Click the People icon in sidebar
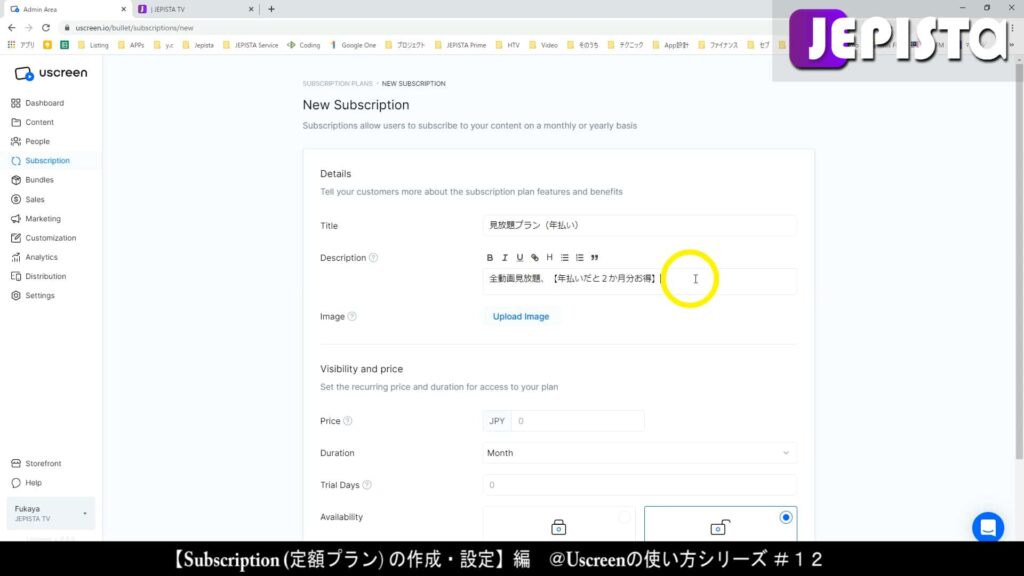Screen dimensions: 1024x576 [16, 141]
